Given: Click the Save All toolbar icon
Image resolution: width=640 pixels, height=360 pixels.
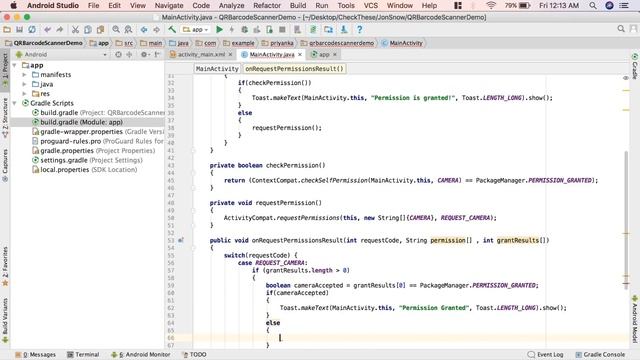Looking at the screenshot, I should click(19, 29).
